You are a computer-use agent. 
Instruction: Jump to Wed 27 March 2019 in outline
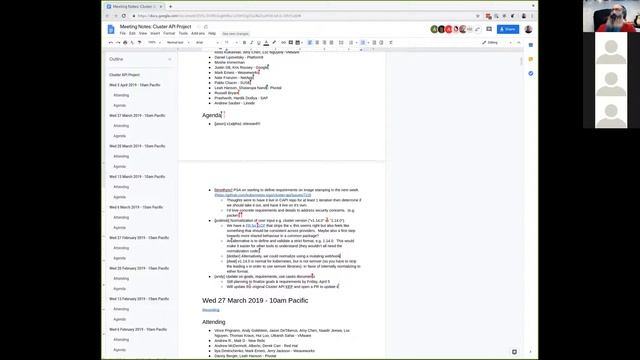click(137, 116)
